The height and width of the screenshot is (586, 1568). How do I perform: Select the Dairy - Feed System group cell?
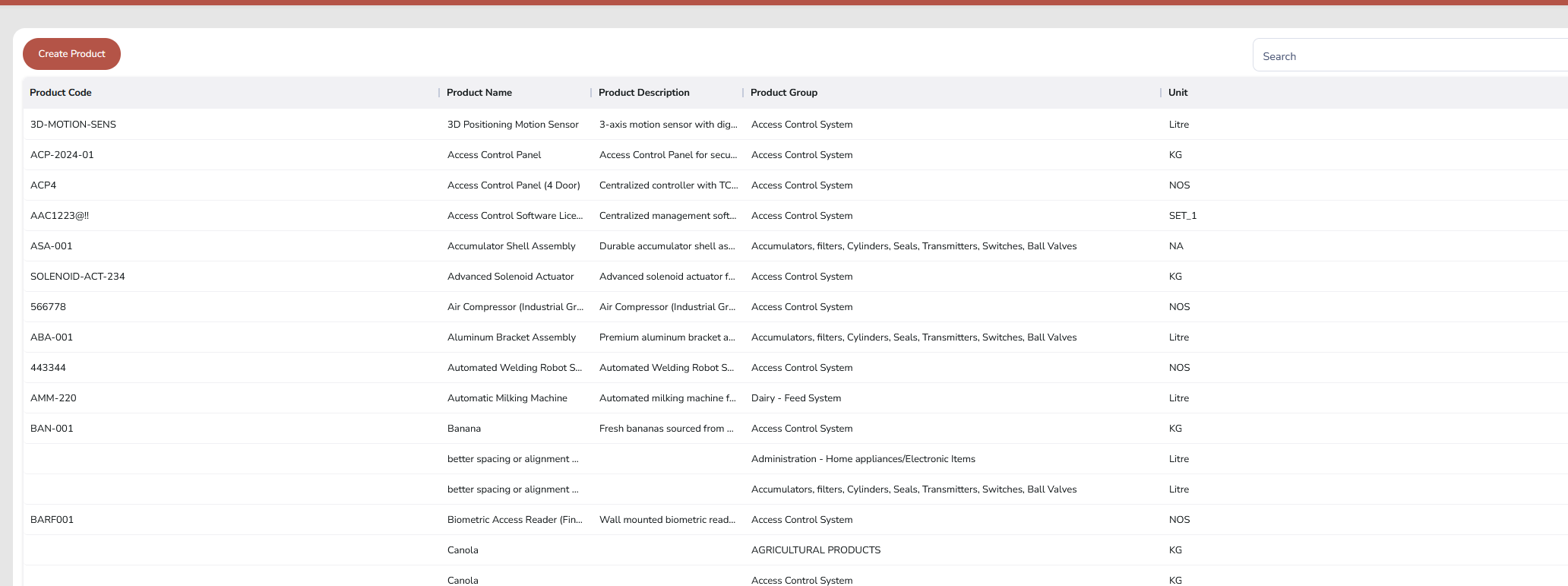pos(796,398)
